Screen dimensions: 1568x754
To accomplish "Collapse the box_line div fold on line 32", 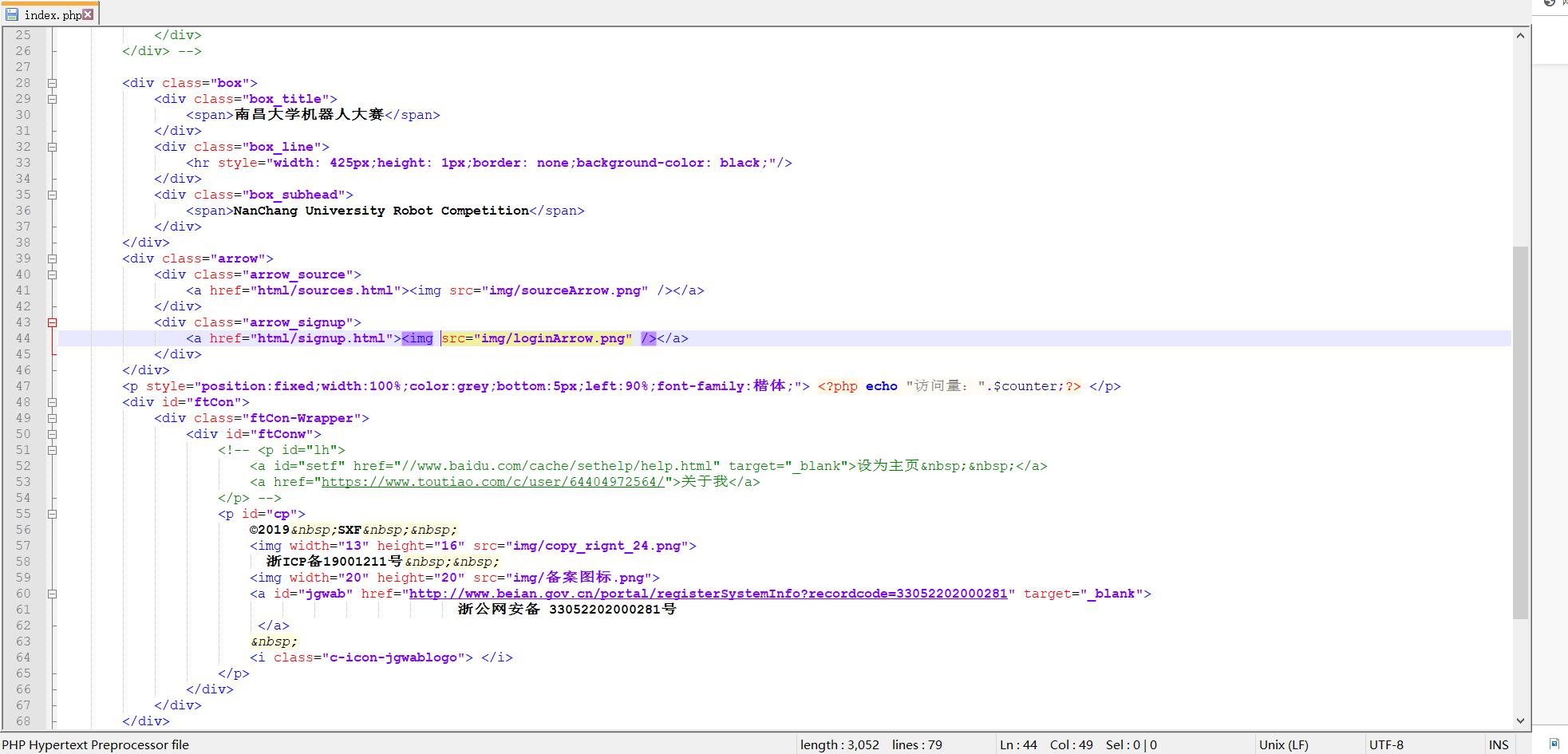I will tap(52, 147).
